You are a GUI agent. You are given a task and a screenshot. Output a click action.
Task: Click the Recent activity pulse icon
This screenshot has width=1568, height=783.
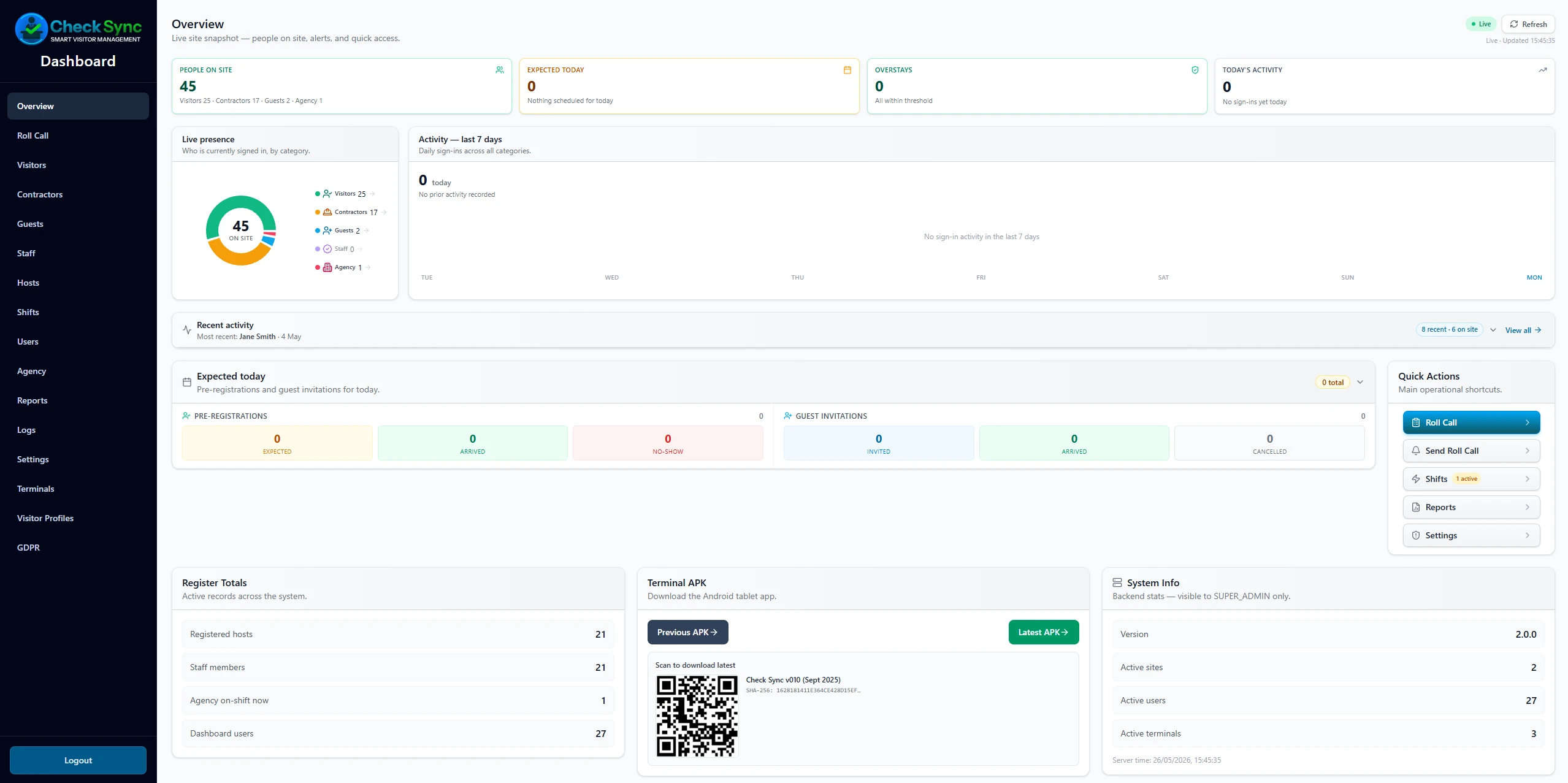tap(187, 330)
